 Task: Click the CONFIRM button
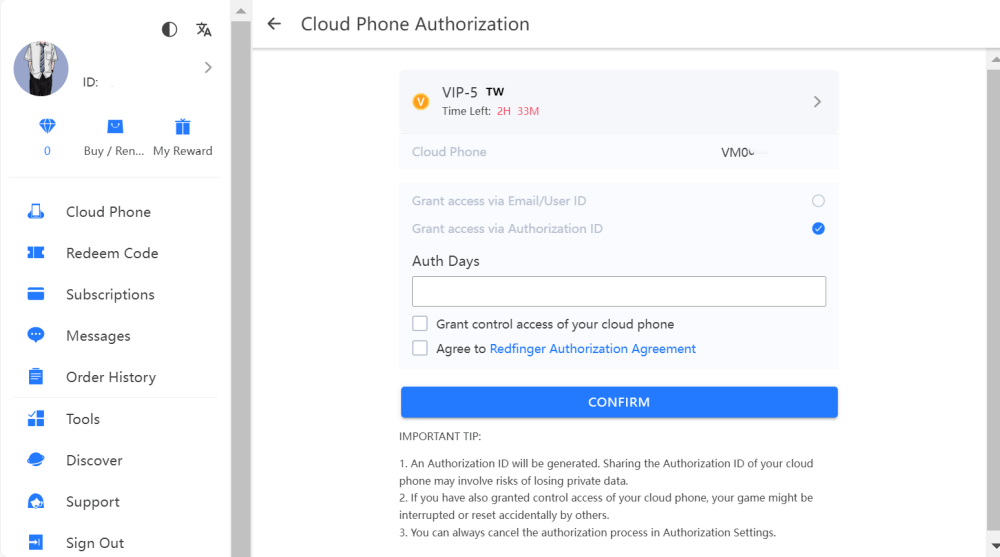pyautogui.click(x=619, y=402)
